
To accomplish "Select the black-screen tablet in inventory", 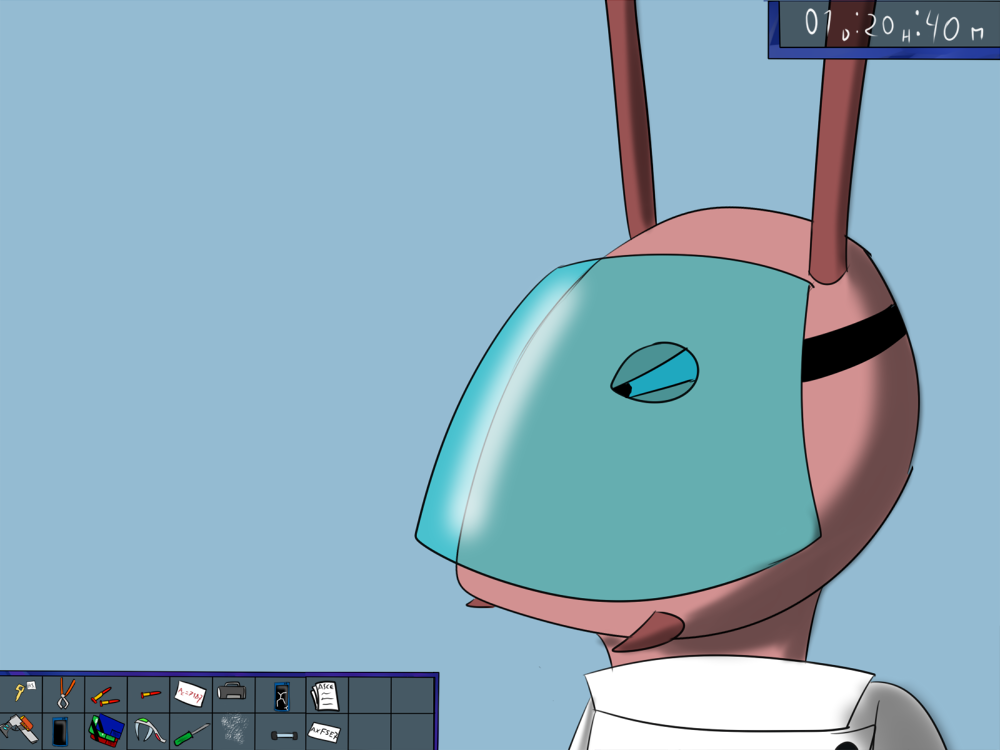I will click(62, 732).
